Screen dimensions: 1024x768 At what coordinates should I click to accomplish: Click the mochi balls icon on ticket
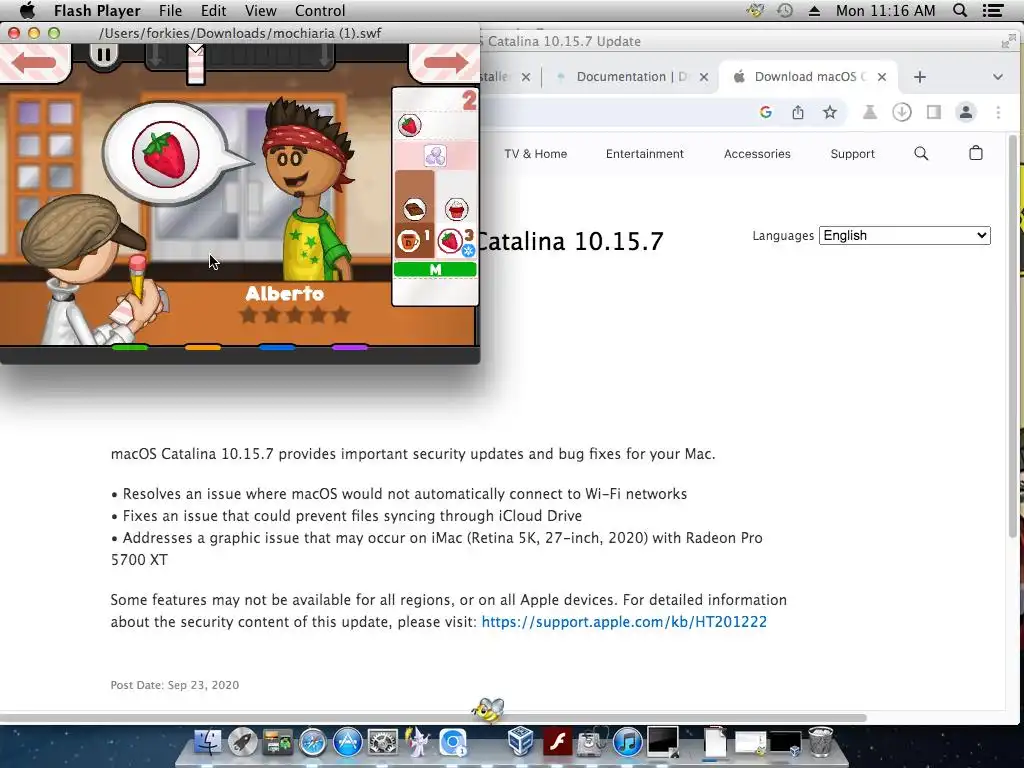point(435,155)
